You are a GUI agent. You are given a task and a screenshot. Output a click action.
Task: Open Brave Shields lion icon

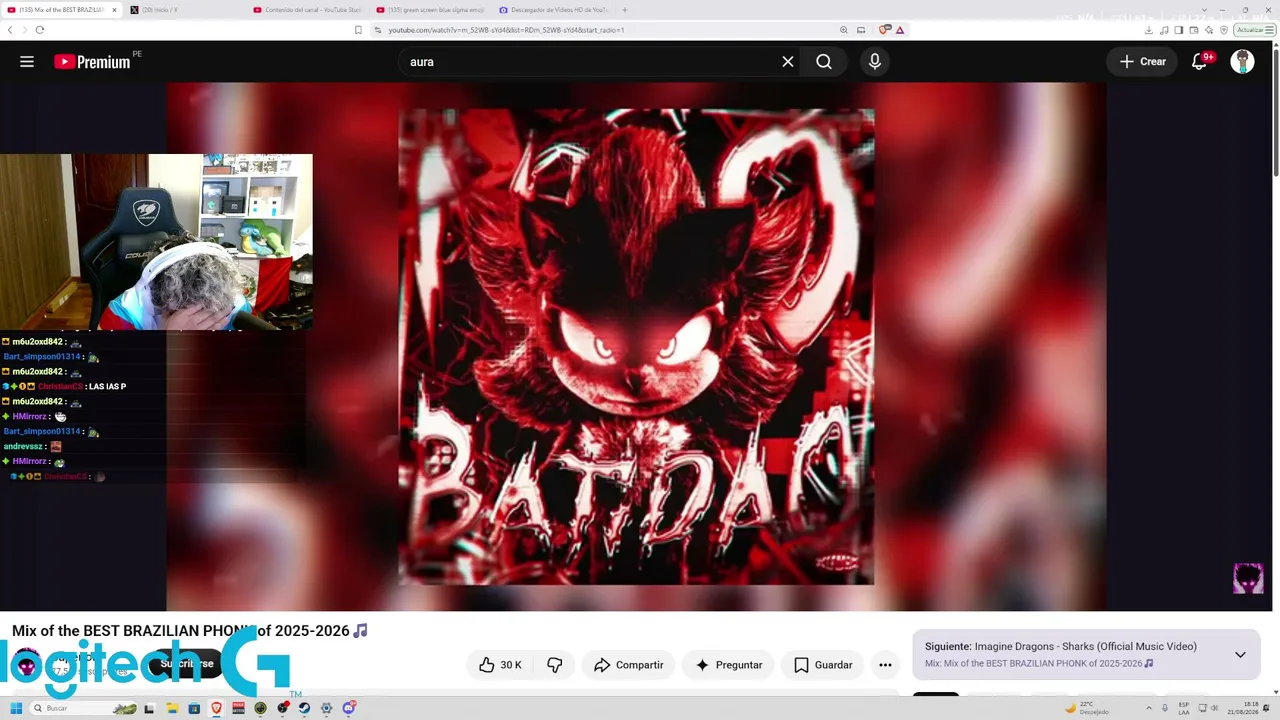click(884, 30)
